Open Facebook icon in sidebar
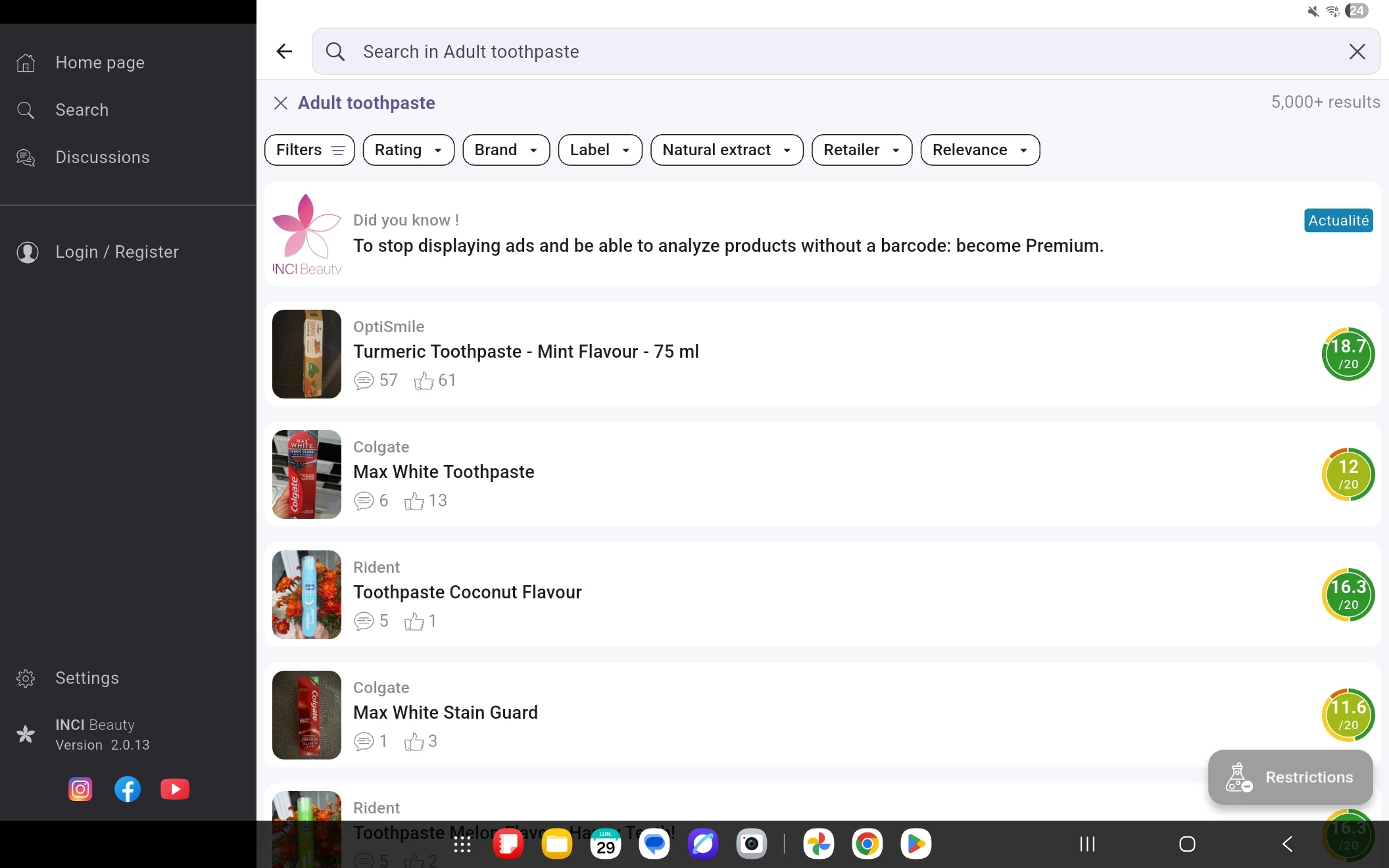Screen dimensions: 1389x868 coord(128,789)
